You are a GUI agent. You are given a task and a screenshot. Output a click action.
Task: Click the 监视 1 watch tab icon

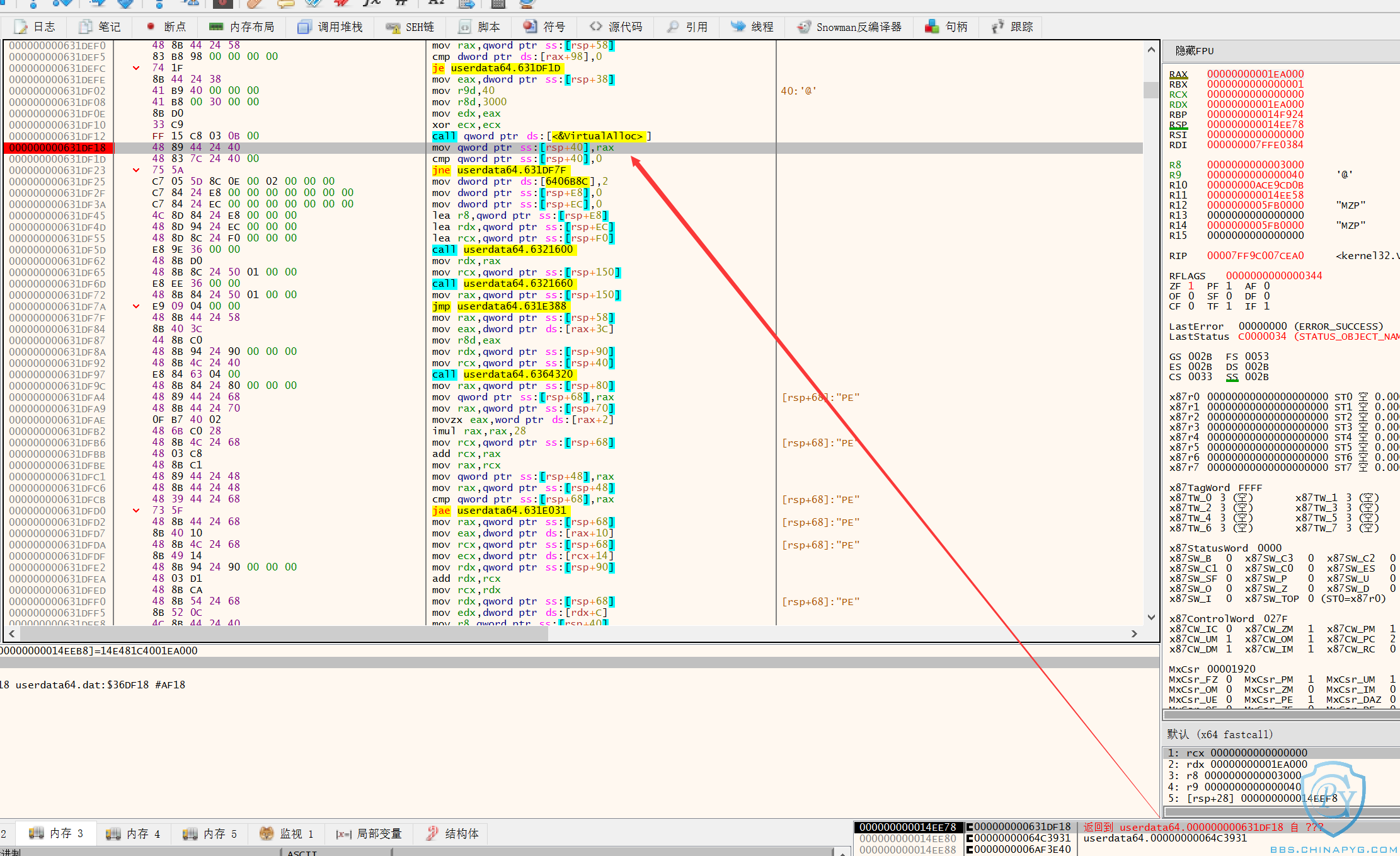coord(267,833)
